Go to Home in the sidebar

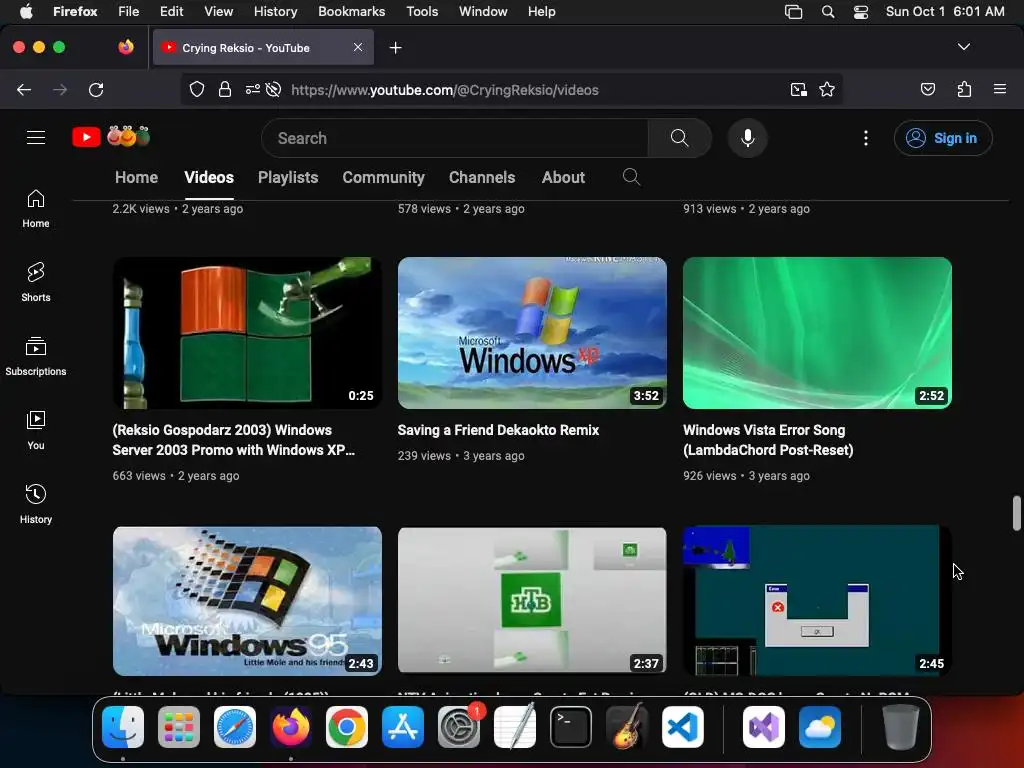coord(36,209)
